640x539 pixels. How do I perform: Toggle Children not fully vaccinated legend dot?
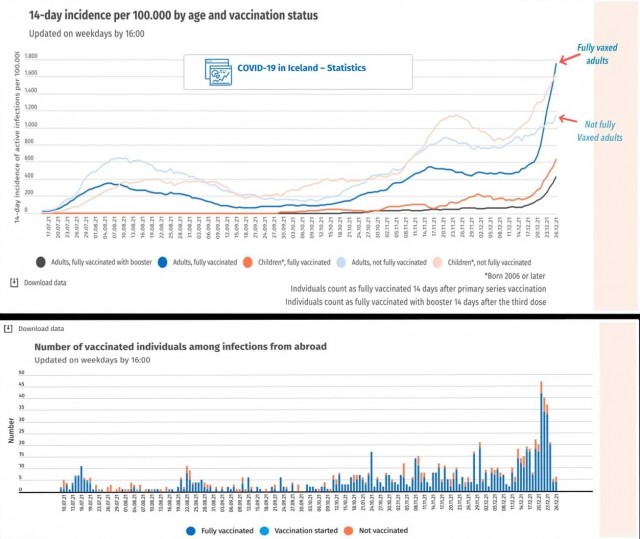click(x=437, y=262)
